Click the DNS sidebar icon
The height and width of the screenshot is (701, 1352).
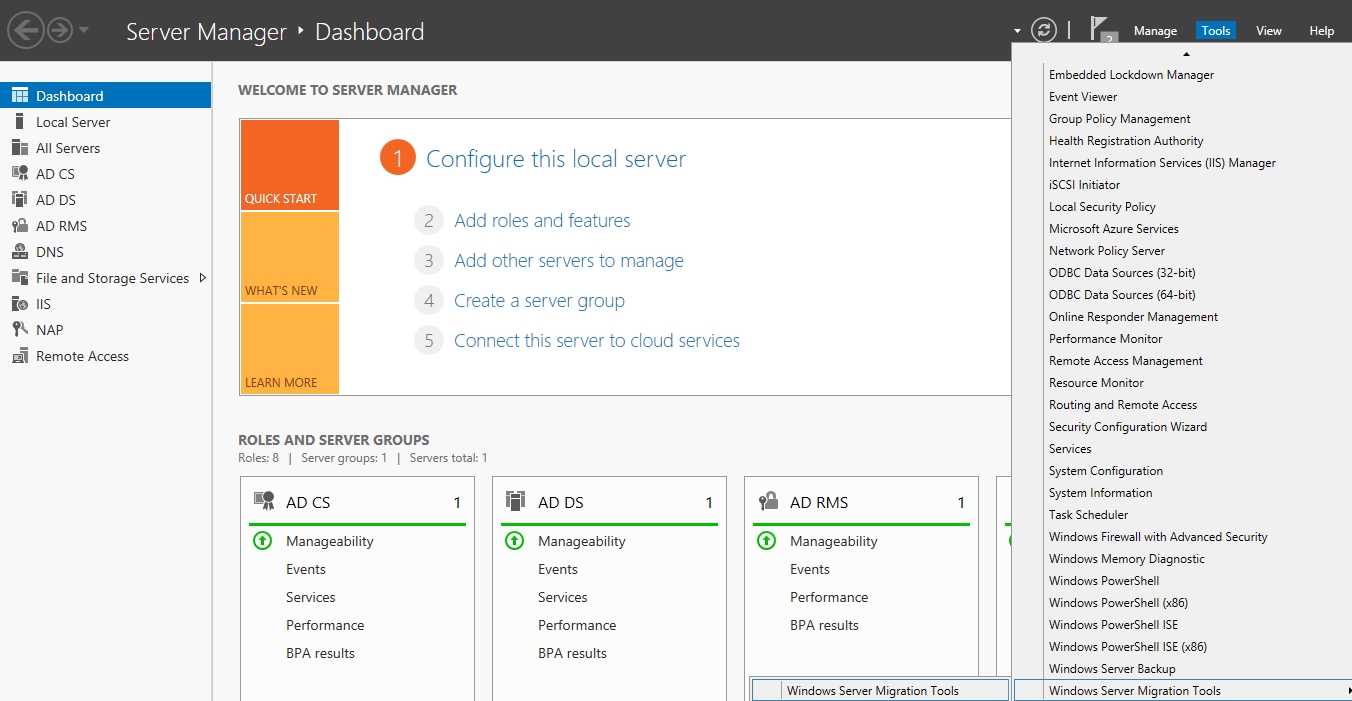[x=19, y=252]
